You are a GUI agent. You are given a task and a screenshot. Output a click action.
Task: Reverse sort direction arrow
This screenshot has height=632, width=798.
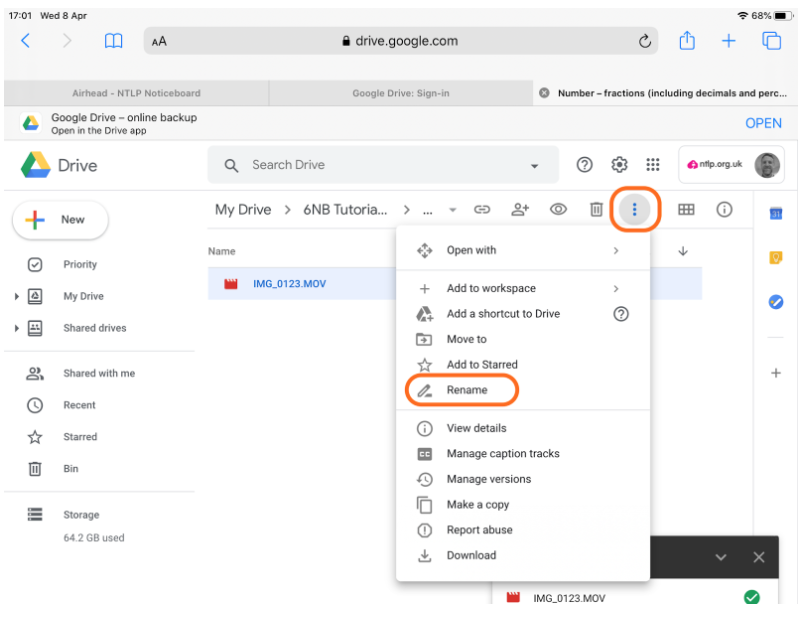pyautogui.click(x=683, y=251)
